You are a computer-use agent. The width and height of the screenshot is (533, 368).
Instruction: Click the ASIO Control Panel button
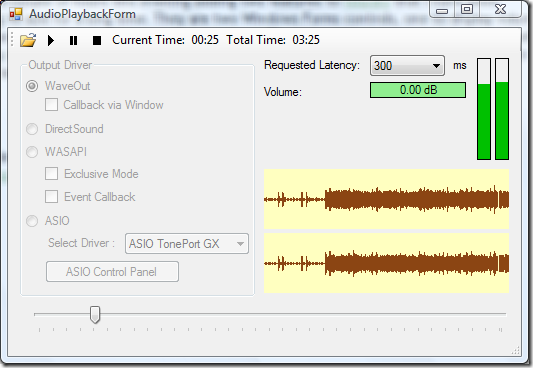tap(112, 271)
